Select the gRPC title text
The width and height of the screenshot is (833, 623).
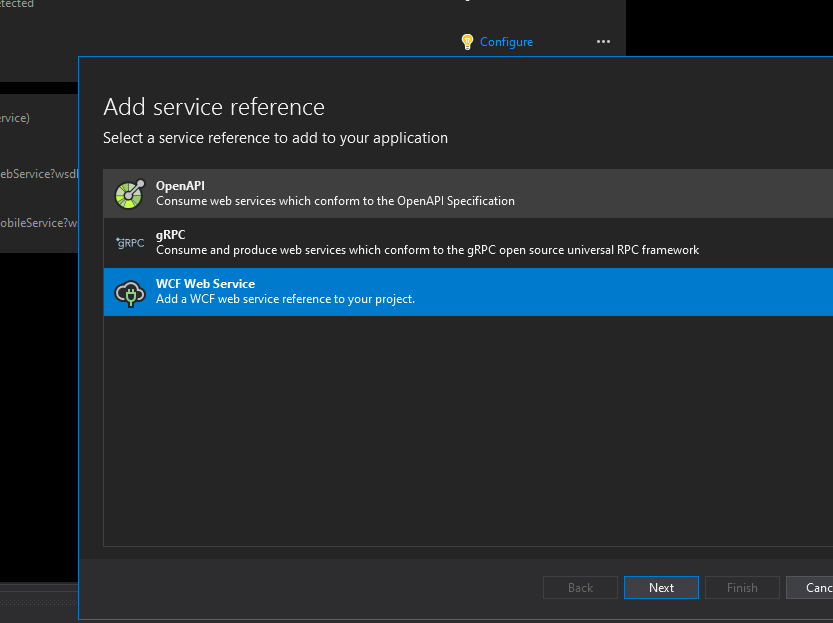click(171, 235)
